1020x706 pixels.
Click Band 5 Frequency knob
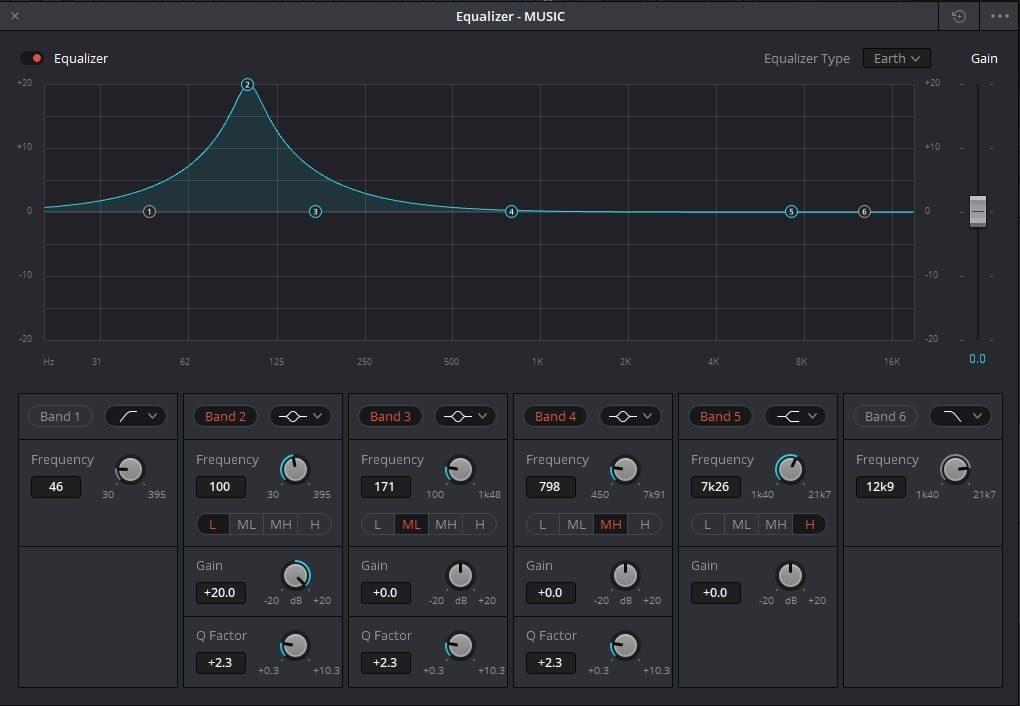790,469
